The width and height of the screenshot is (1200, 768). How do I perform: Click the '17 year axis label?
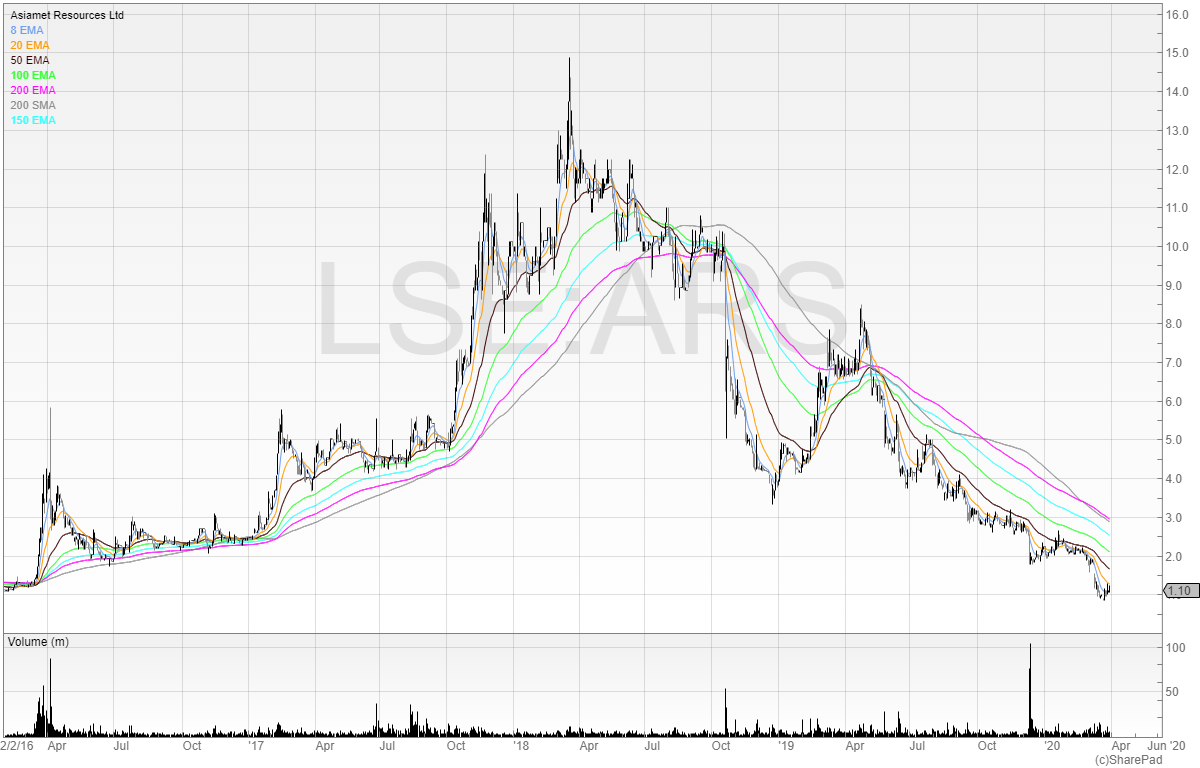[x=256, y=745]
